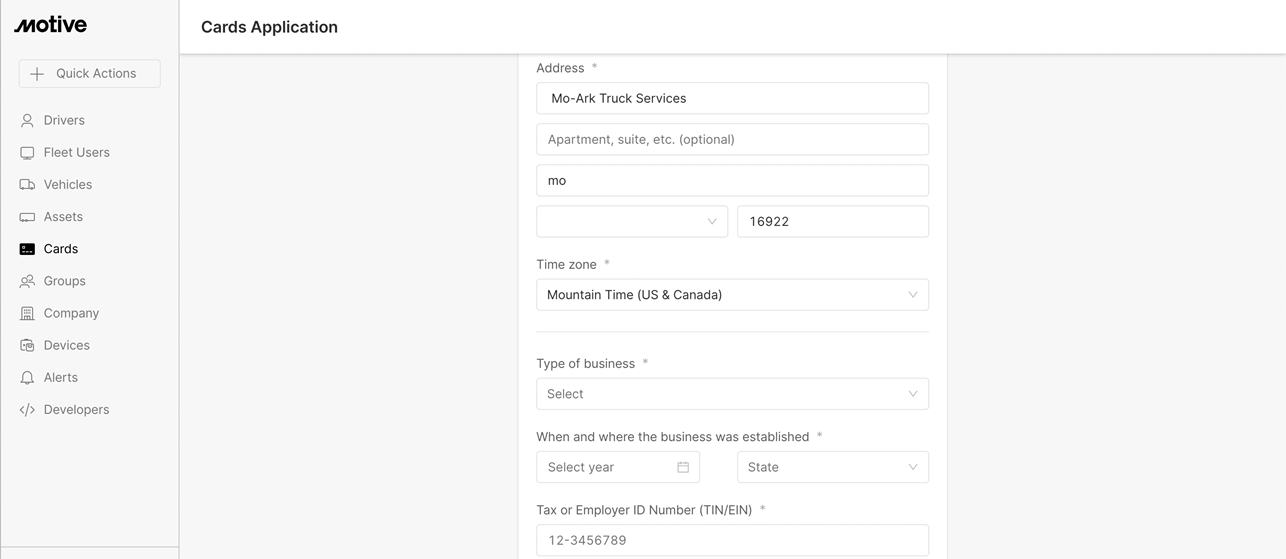1286x559 pixels.
Task: Focus the Tax or Employer ID field
Action: (x=732, y=540)
